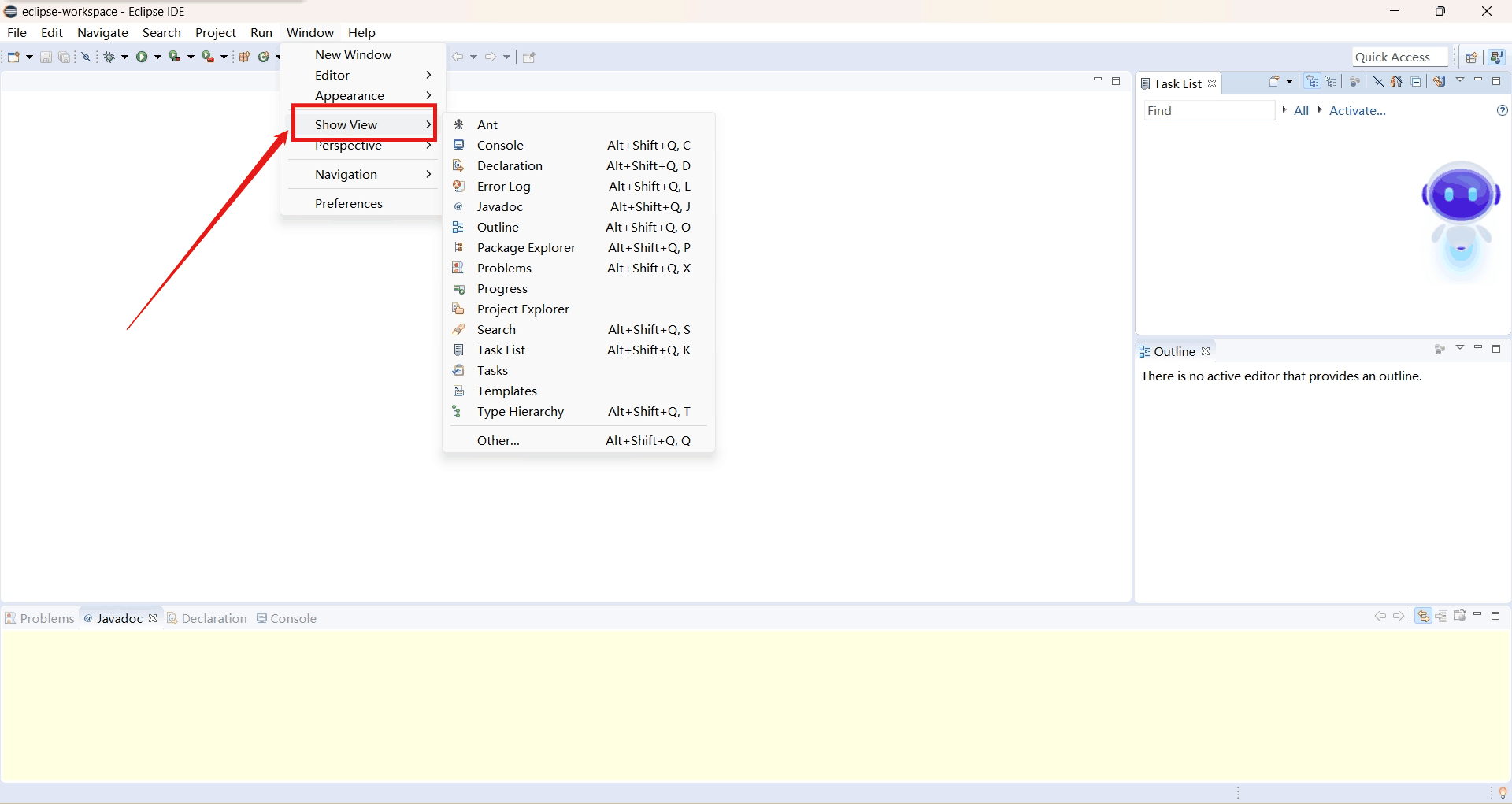The width and height of the screenshot is (1512, 804).
Task: Toggle Categorized view in Task List
Action: tap(1312, 81)
